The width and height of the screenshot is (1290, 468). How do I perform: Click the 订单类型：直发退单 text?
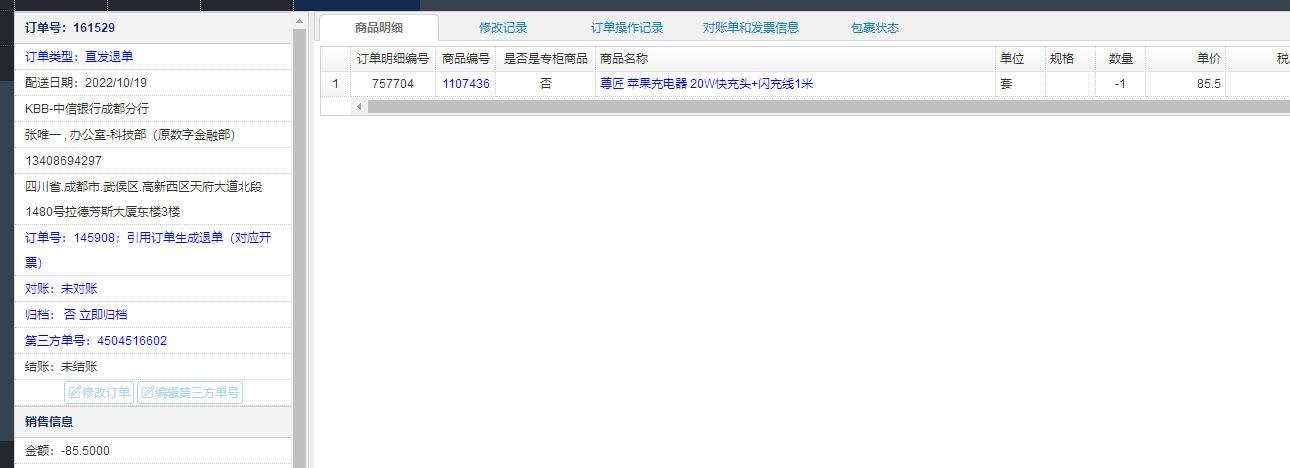point(79,57)
